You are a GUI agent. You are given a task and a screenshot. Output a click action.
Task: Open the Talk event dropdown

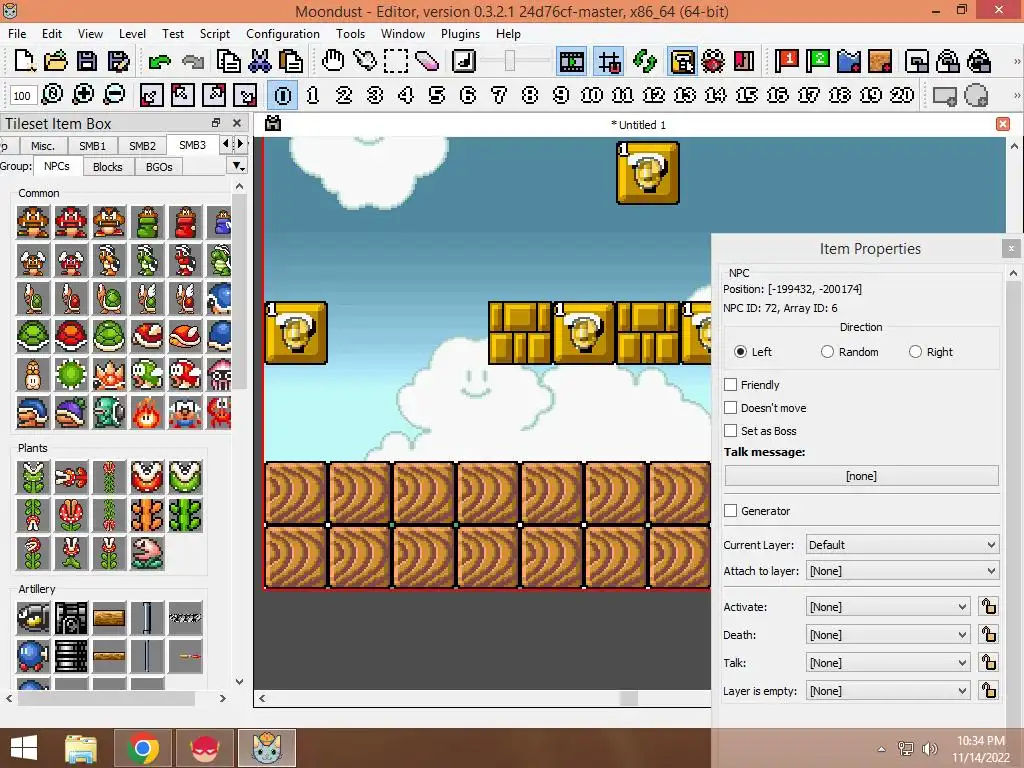[x=888, y=663]
